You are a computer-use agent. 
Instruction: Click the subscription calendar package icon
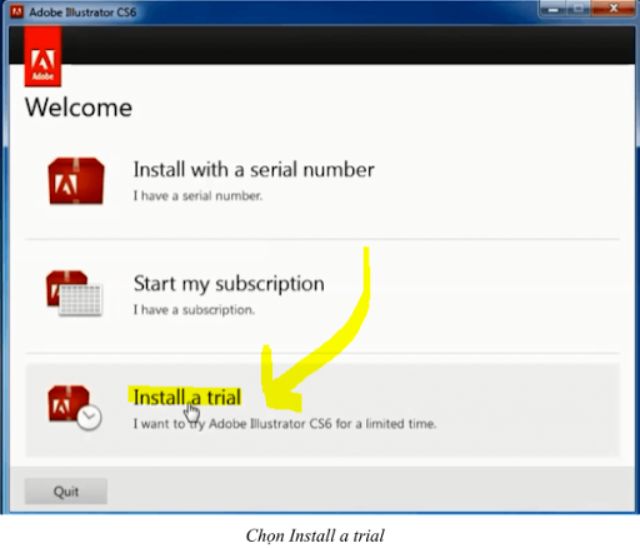point(74,293)
